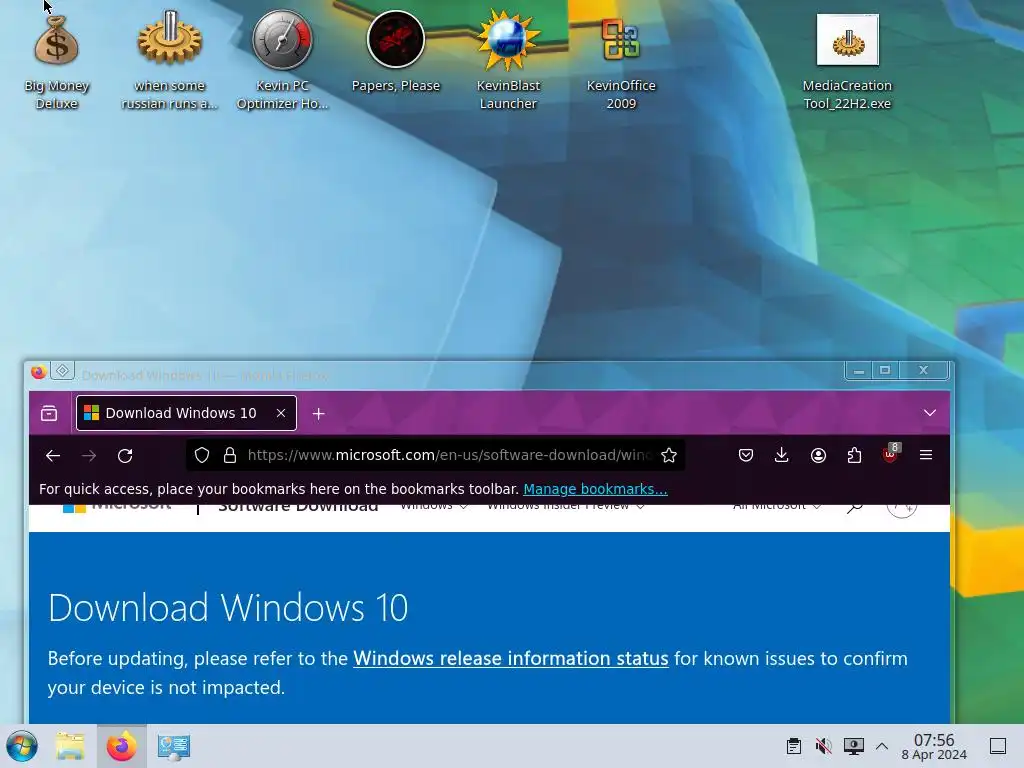Open Firefox View tab-list icon
The height and width of the screenshot is (768, 1024).
(49, 413)
